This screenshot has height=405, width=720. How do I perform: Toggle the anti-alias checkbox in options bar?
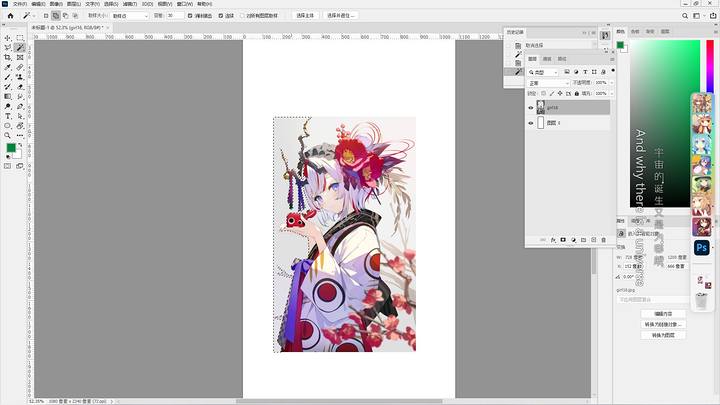pos(190,16)
